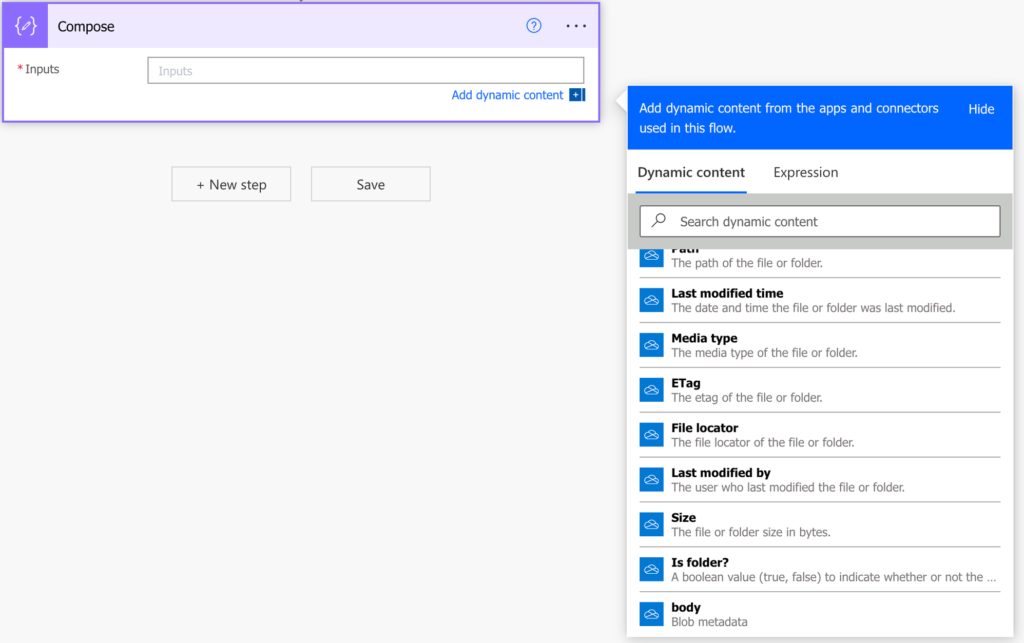This screenshot has width=1024, height=643.
Task: Switch to the Expression tab
Action: point(805,172)
